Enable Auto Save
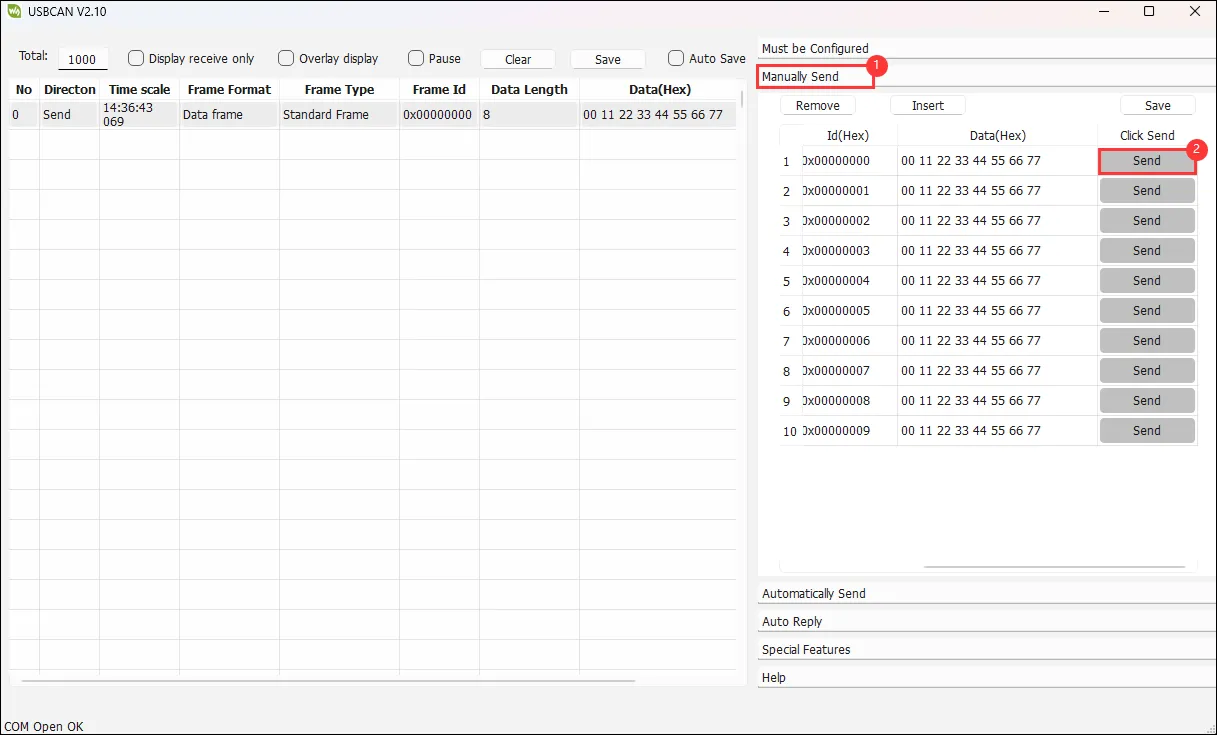 pyautogui.click(x=676, y=58)
